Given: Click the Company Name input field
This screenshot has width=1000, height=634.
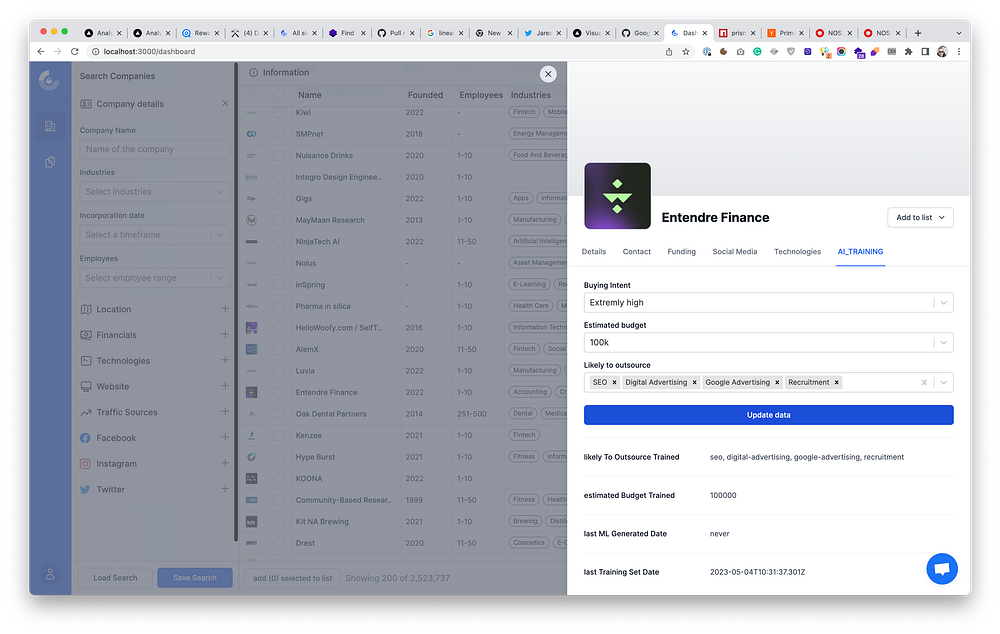Looking at the screenshot, I should coord(155,149).
